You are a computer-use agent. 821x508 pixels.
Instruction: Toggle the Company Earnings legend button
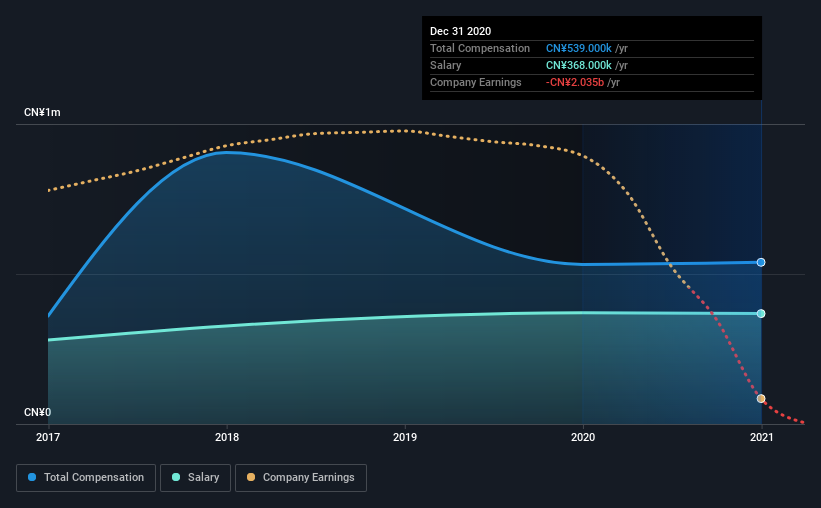click(301, 478)
